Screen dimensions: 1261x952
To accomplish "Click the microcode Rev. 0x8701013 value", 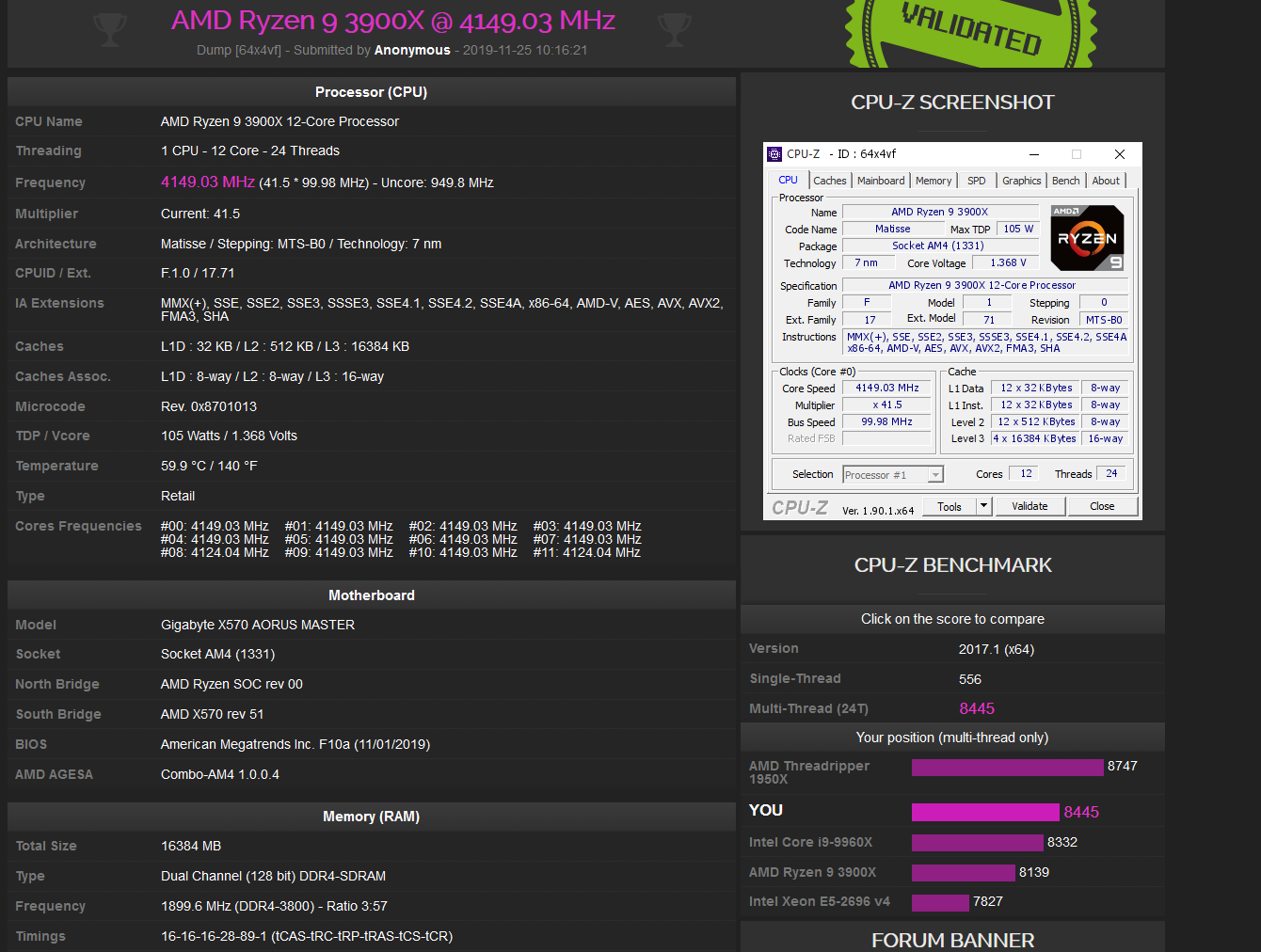I will pos(209,406).
